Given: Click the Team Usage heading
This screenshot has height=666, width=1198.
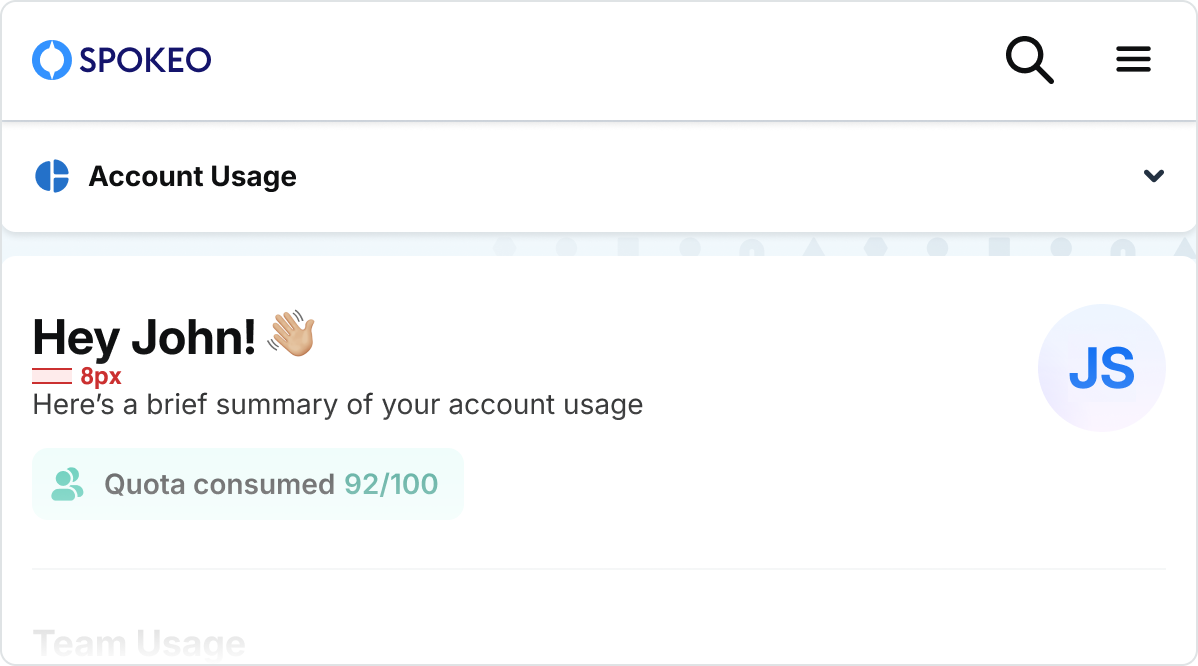Looking at the screenshot, I should [x=139, y=643].
